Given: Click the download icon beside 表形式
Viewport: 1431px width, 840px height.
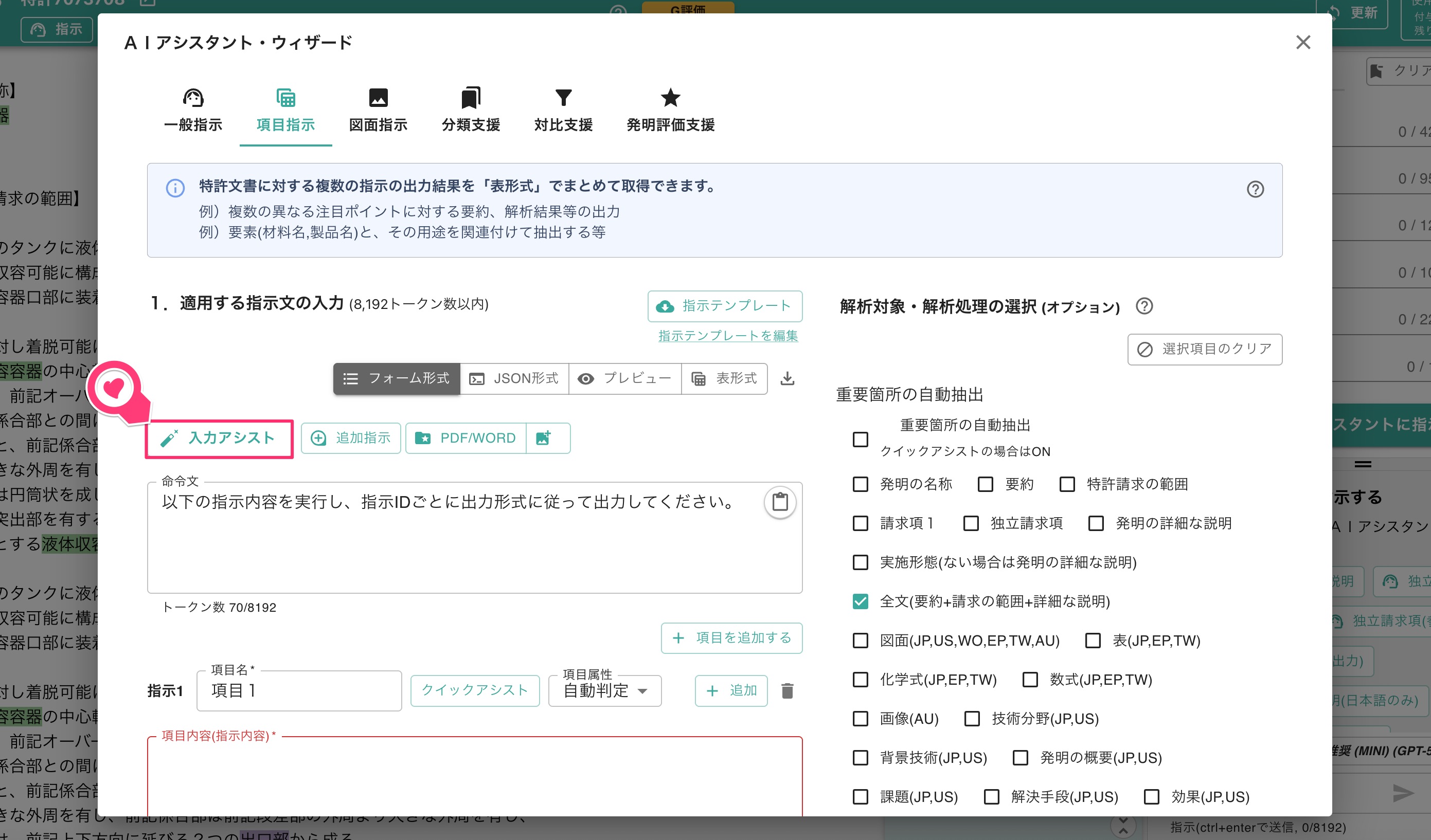Looking at the screenshot, I should click(x=787, y=378).
